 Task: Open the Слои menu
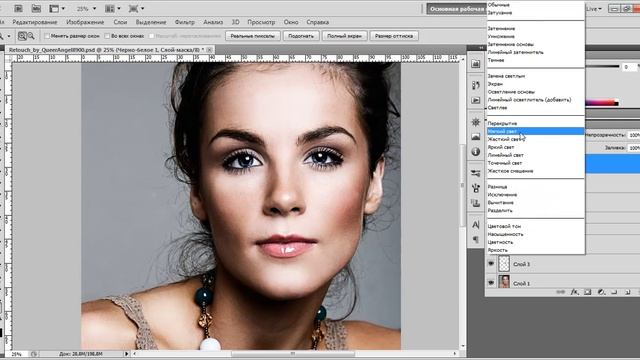(120, 22)
